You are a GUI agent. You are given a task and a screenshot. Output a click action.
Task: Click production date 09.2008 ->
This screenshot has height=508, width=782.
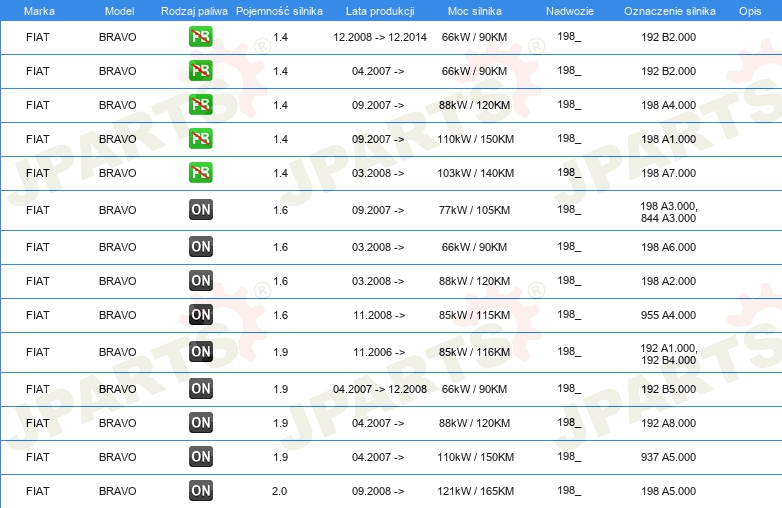tap(378, 491)
